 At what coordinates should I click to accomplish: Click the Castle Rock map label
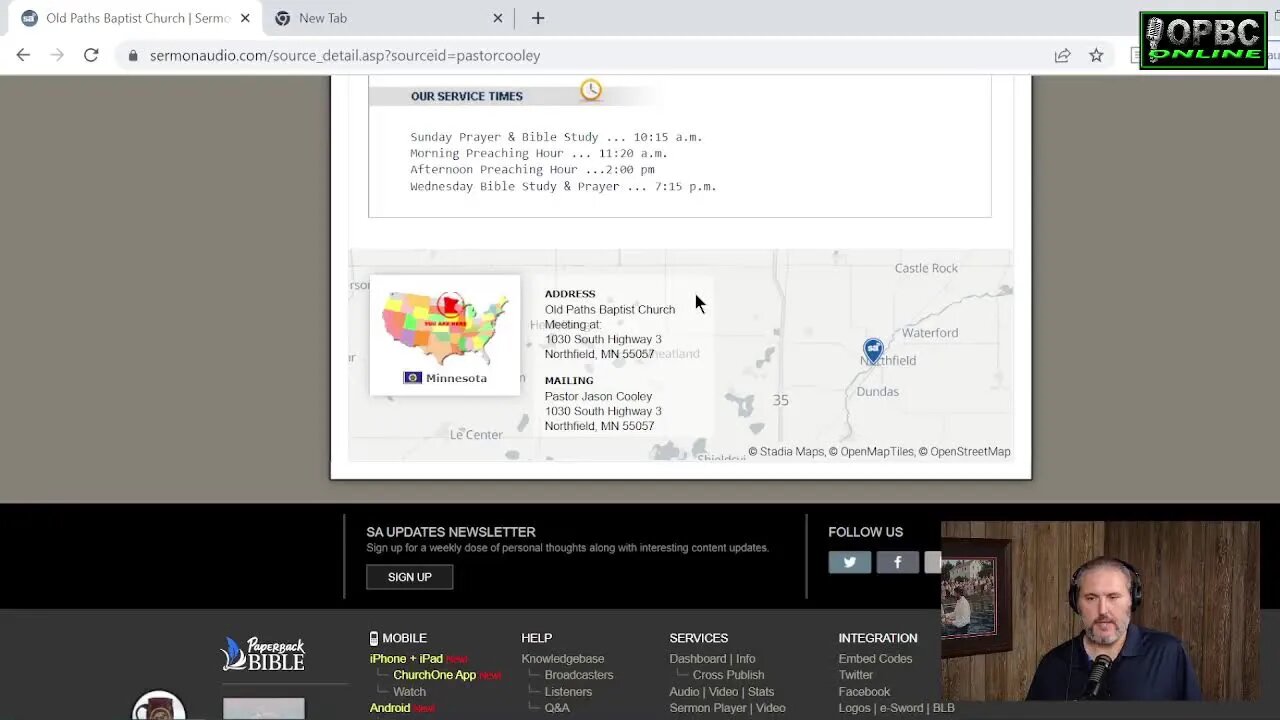click(926, 268)
